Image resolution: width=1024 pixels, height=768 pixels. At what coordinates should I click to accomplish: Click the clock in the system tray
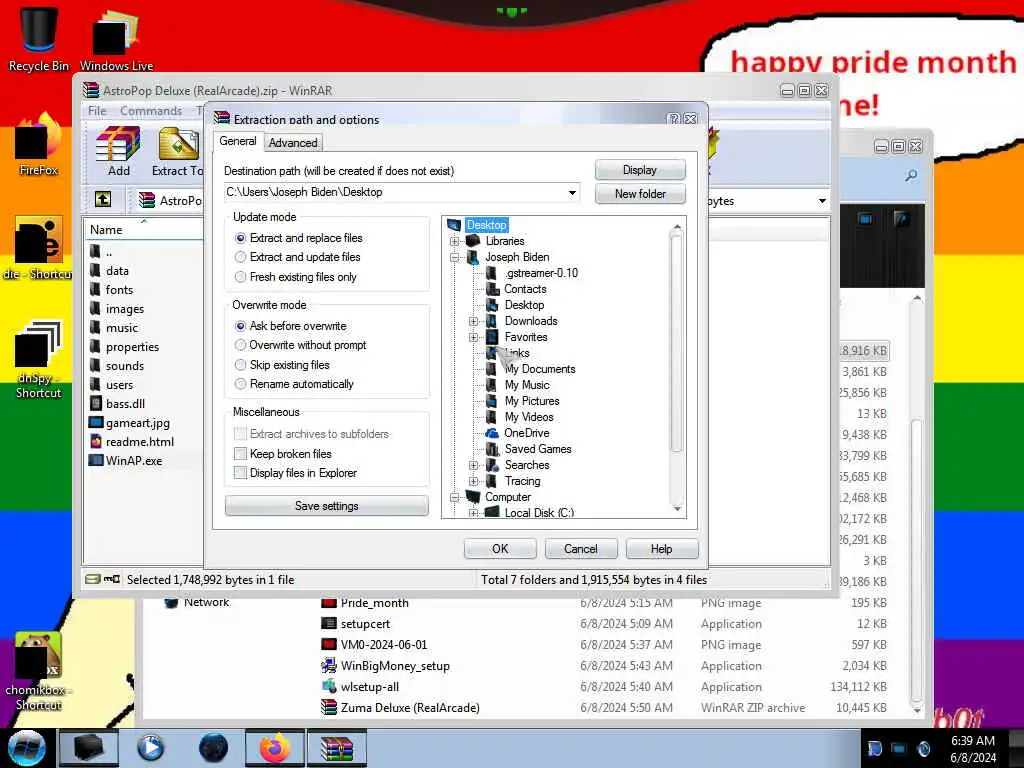click(x=973, y=748)
